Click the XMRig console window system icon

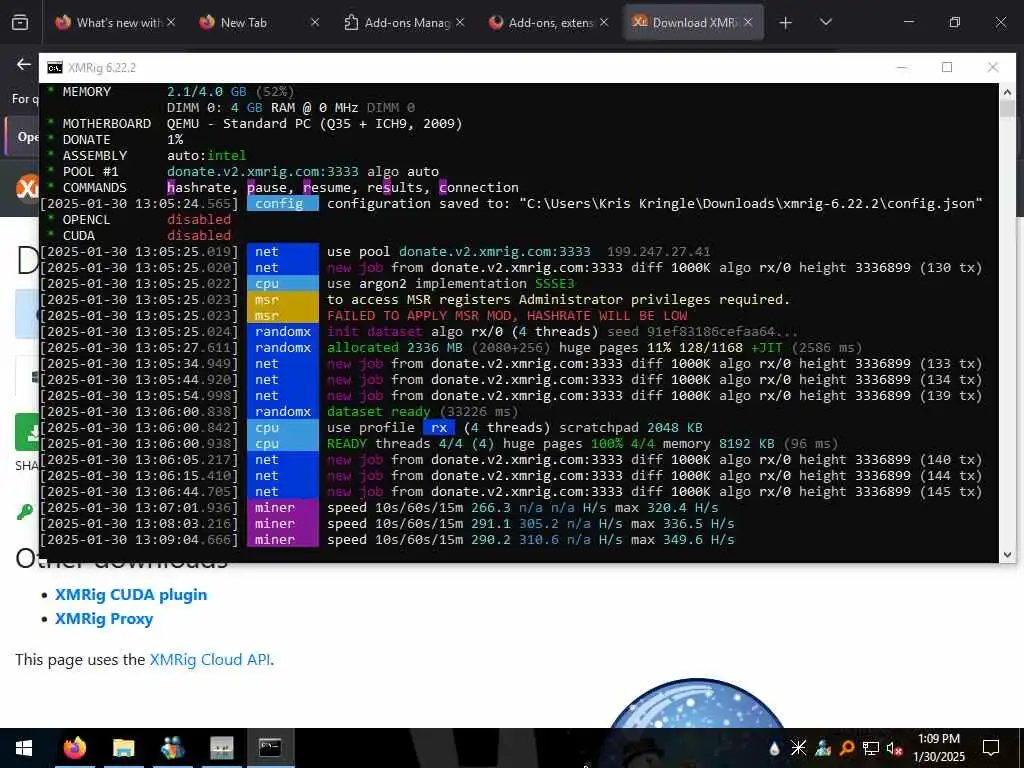pos(55,68)
